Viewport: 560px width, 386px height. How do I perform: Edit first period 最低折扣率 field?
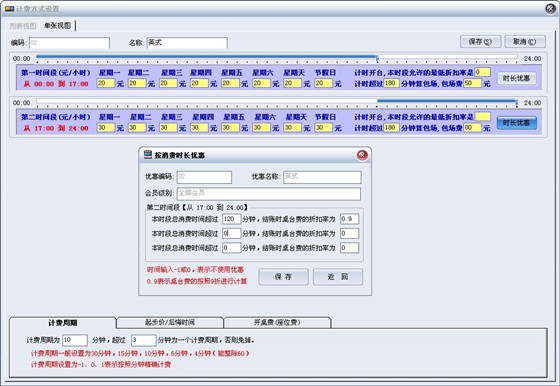482,72
